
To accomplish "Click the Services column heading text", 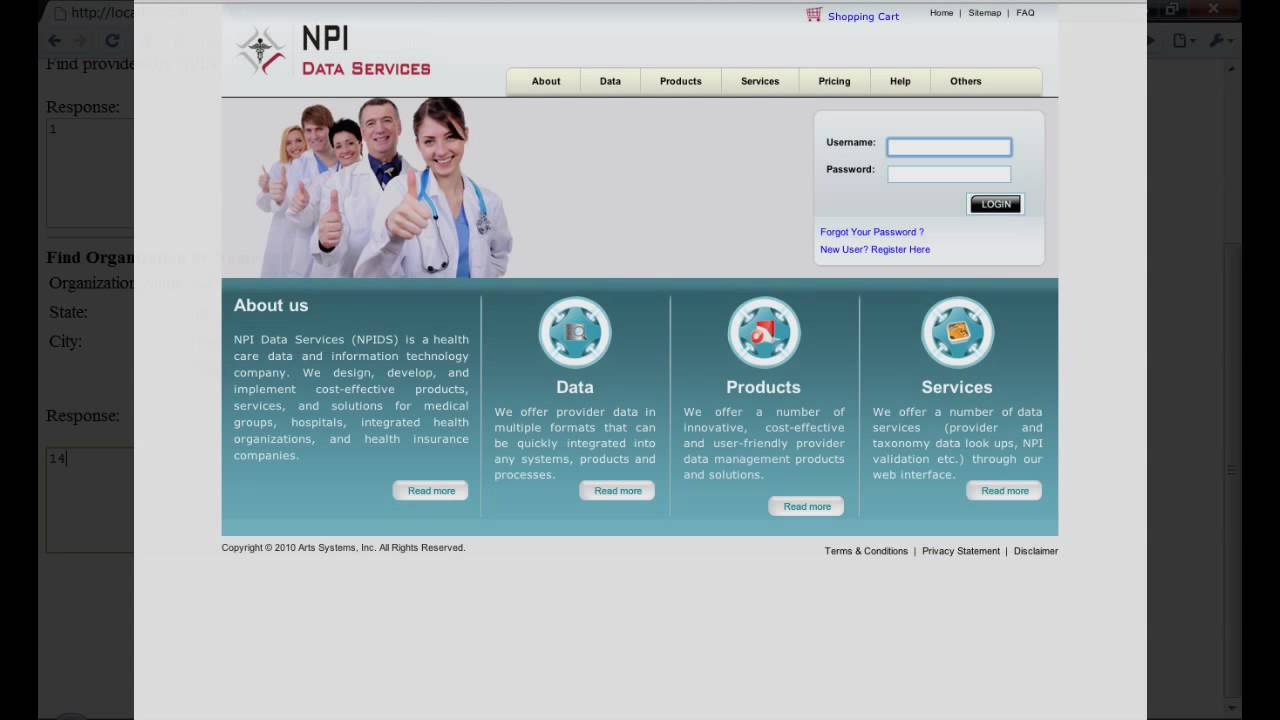I will coord(957,387).
